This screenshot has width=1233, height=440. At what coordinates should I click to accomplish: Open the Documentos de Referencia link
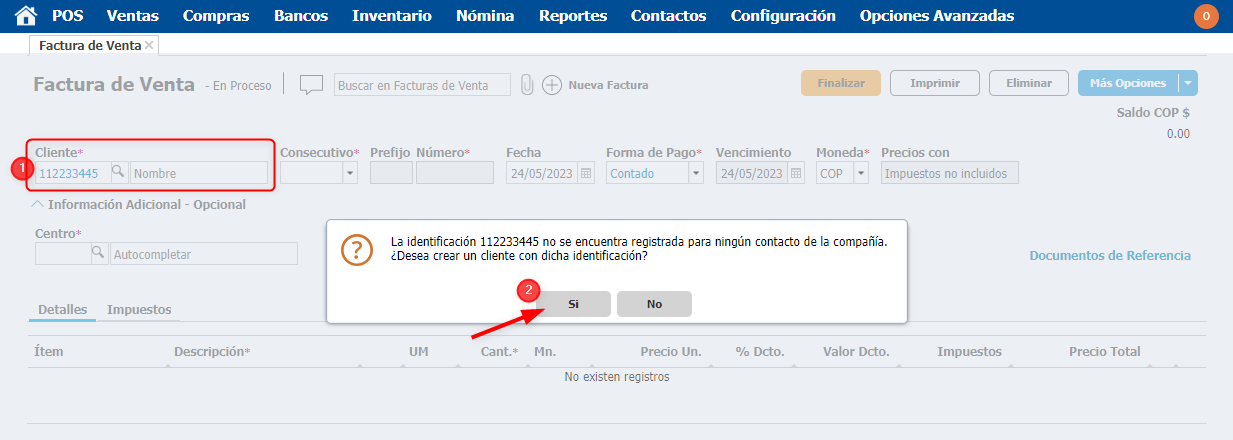[x=1110, y=255]
